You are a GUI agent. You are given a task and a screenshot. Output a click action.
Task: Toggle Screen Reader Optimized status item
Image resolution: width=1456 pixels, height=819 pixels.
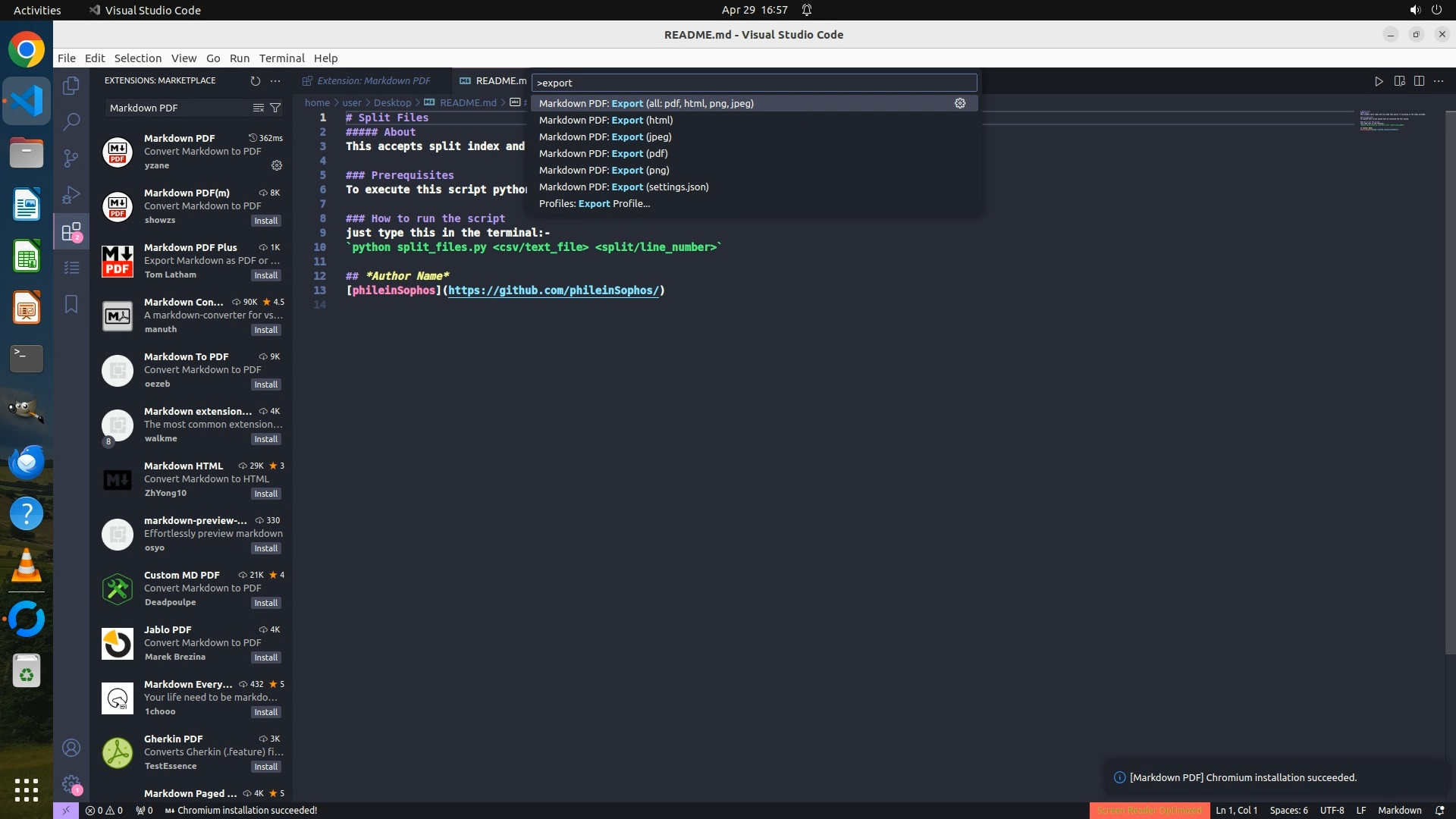tap(1149, 810)
